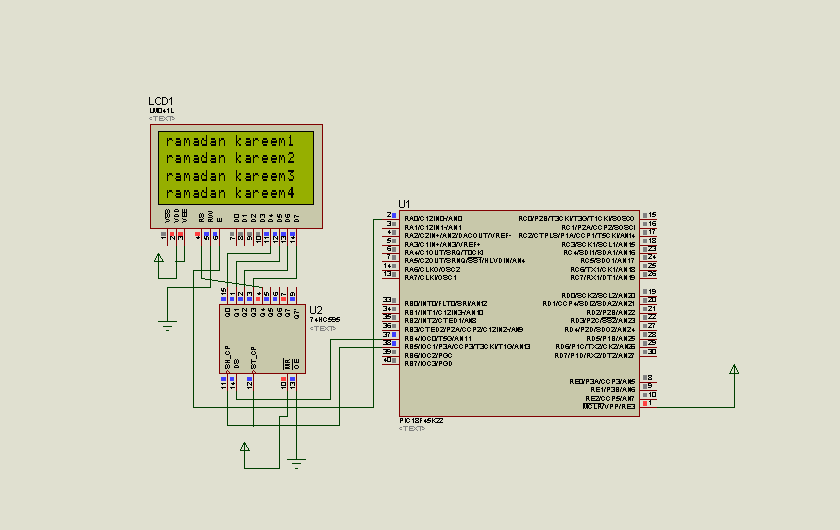Select the ground symbol below U2's OE pin
Viewport: 840px width, 530px height.
pos(296,463)
